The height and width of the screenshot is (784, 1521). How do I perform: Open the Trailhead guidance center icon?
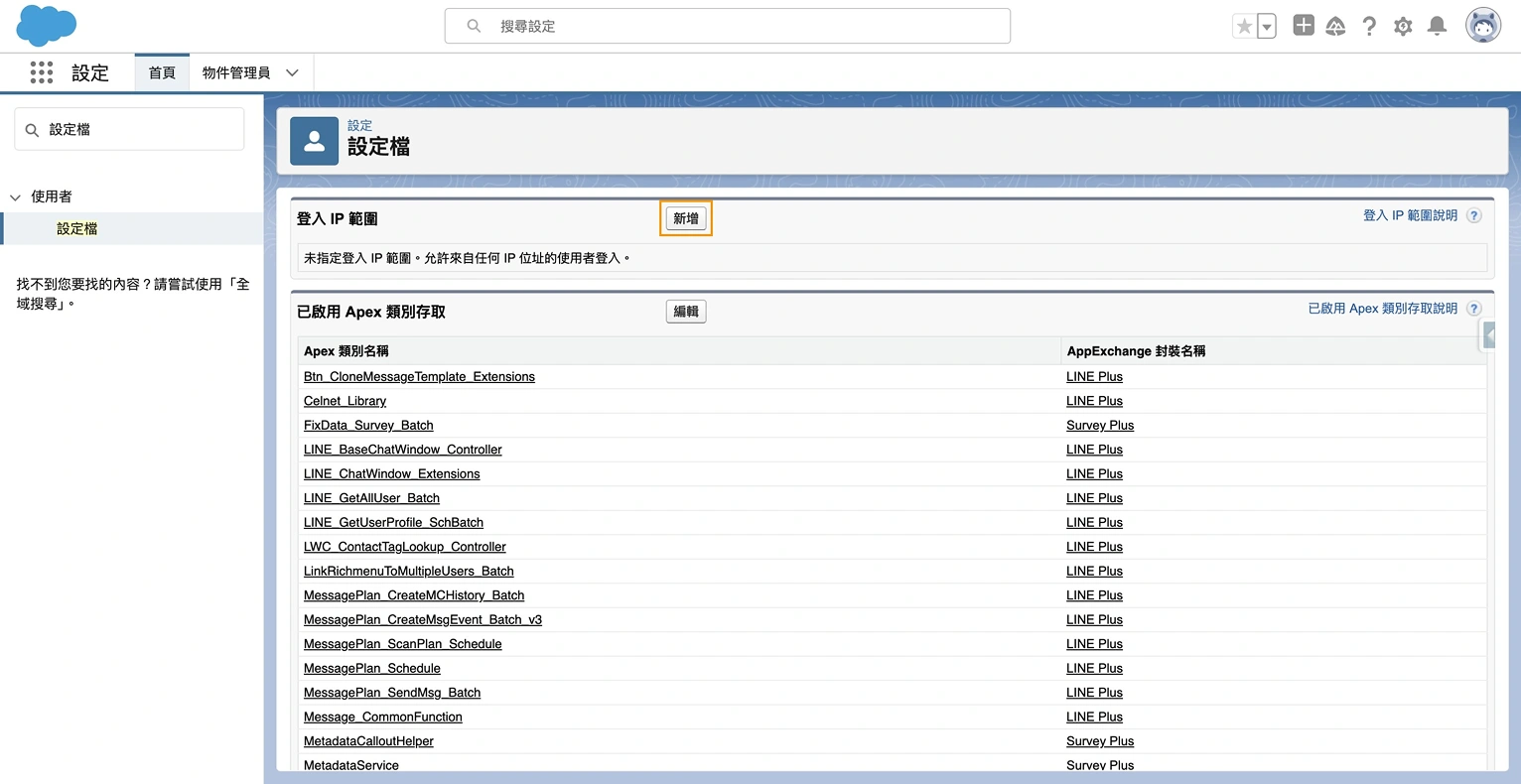1335,26
